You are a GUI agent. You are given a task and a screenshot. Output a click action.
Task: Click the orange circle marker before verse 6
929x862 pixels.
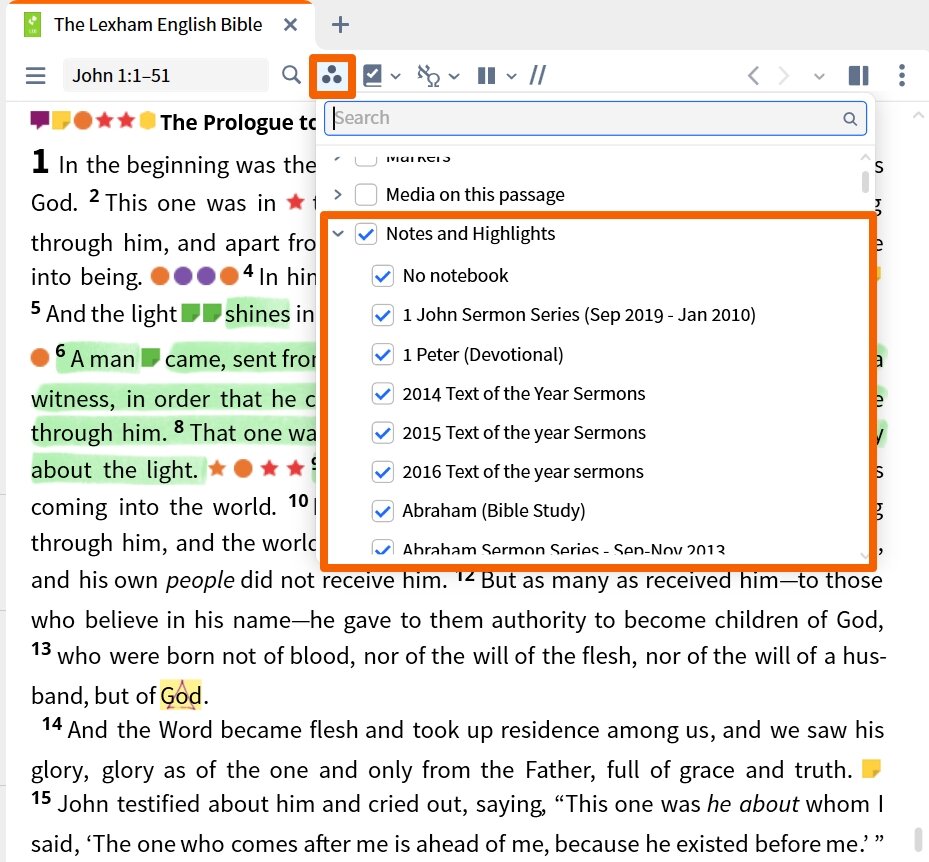click(x=40, y=358)
